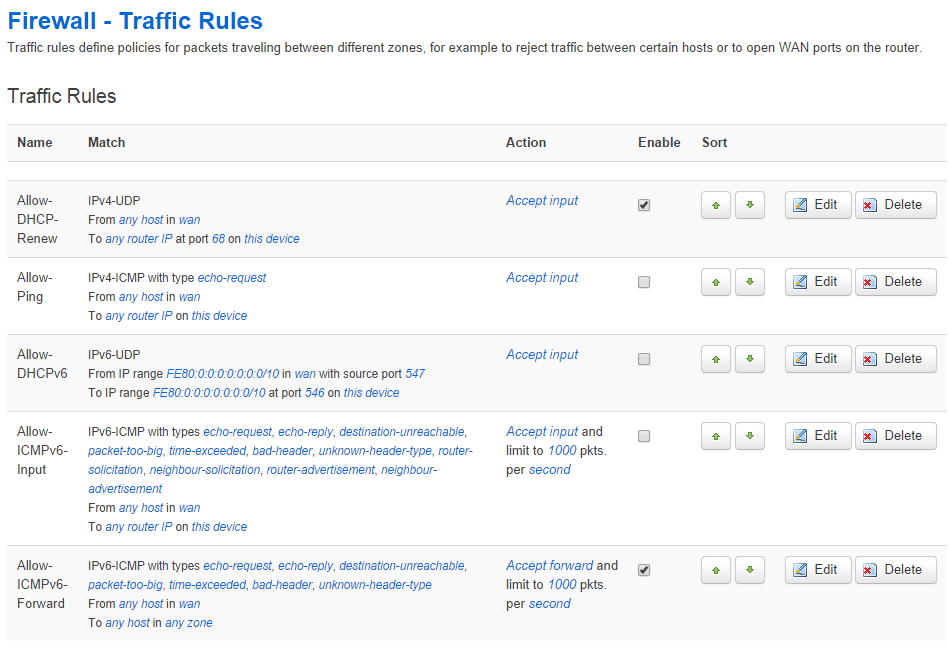
Task: Enable the Allow-DHCPv6 rule checkbox
Action: (644, 359)
